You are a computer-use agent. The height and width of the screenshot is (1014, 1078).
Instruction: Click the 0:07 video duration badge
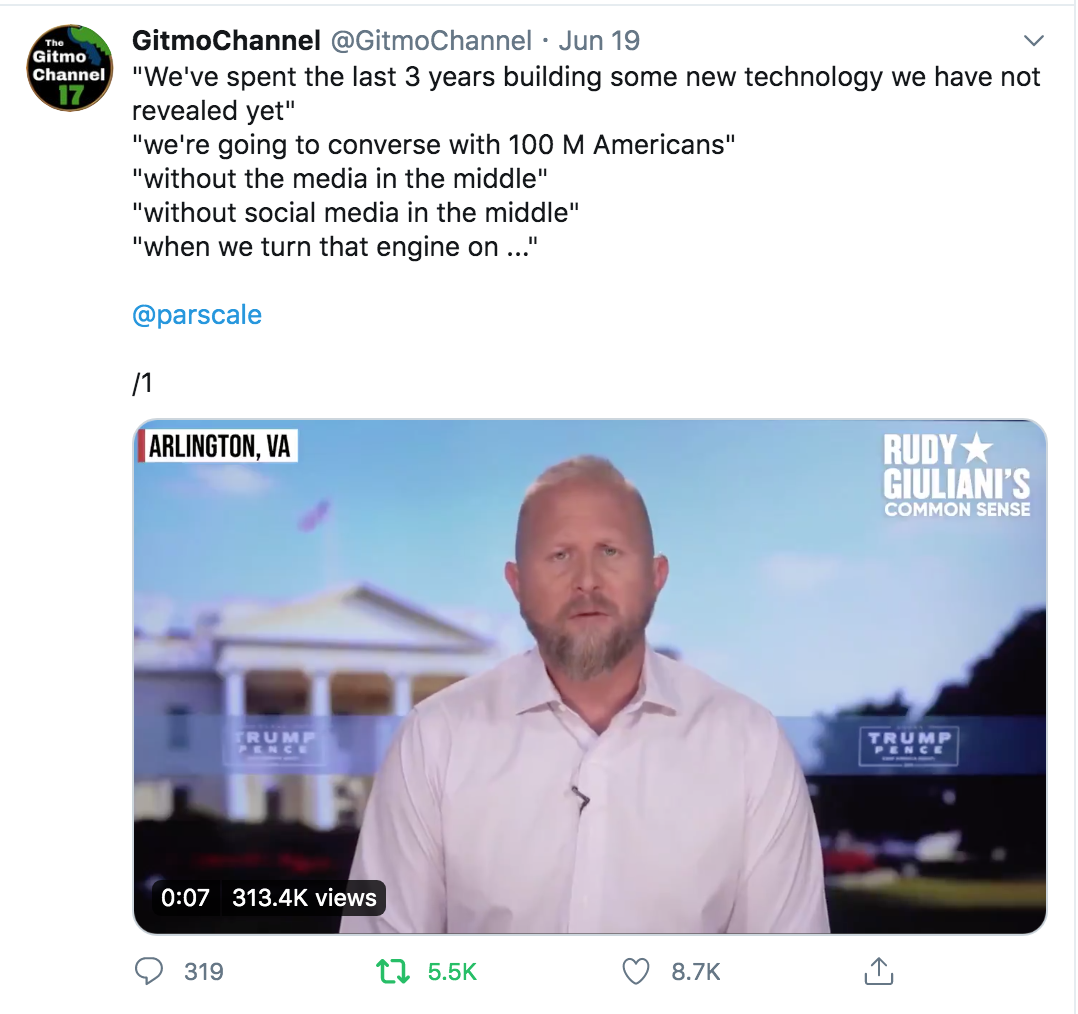coord(185,897)
